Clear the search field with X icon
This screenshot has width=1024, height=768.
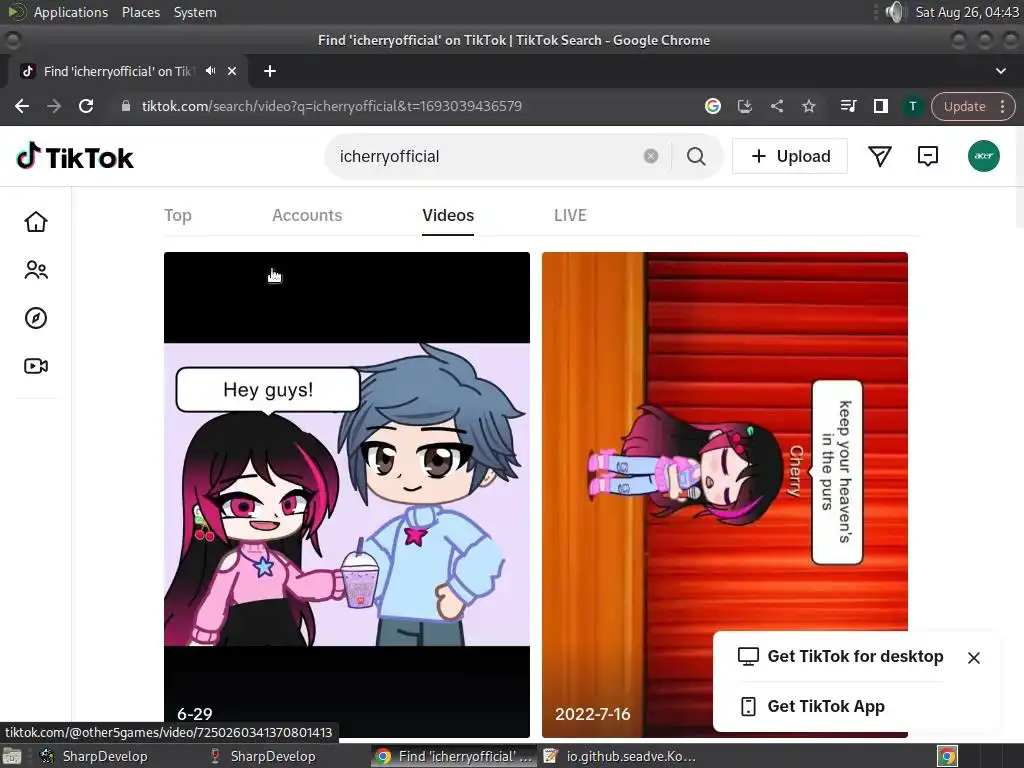(x=650, y=156)
